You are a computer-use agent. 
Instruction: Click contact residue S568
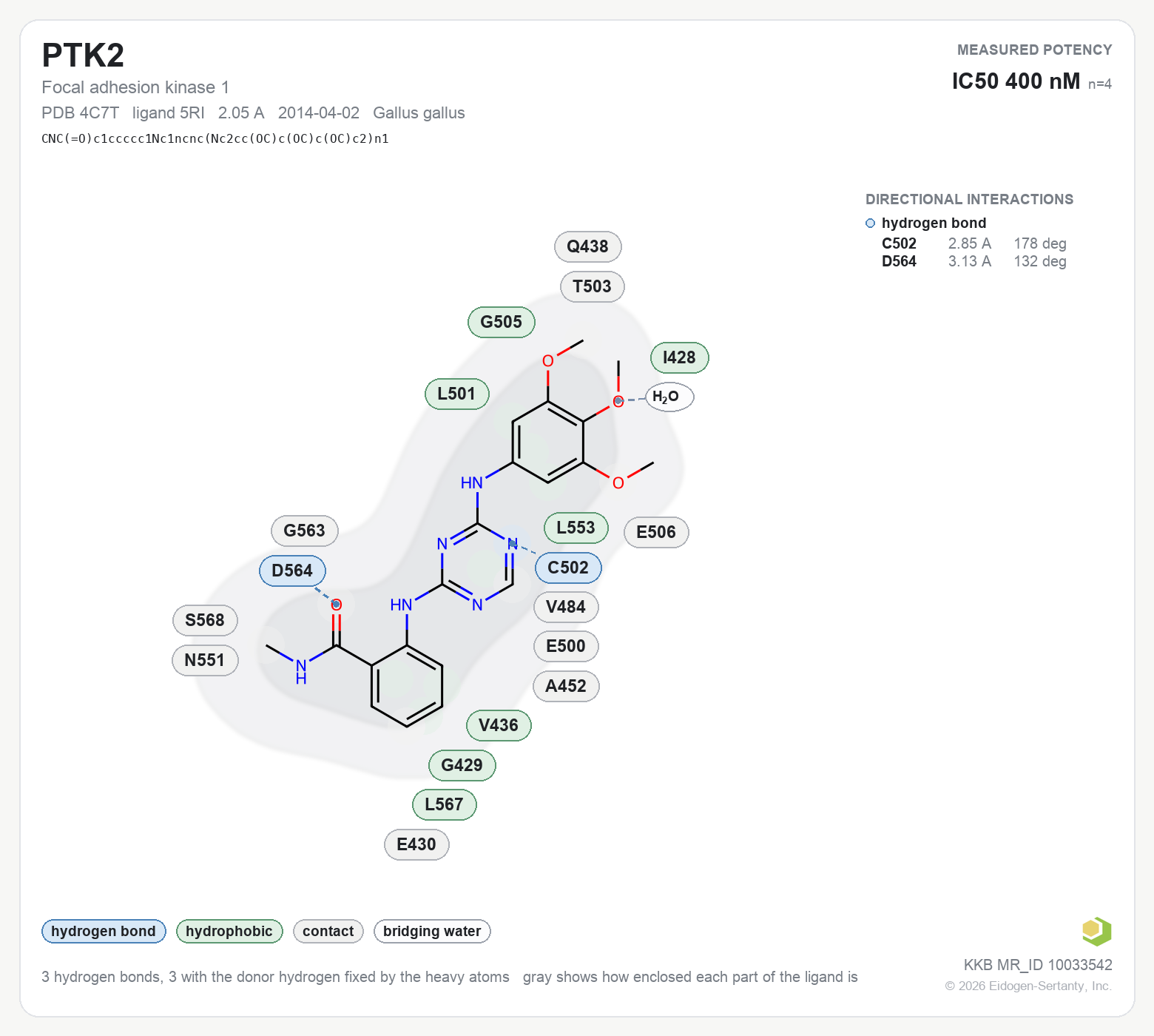(x=205, y=620)
